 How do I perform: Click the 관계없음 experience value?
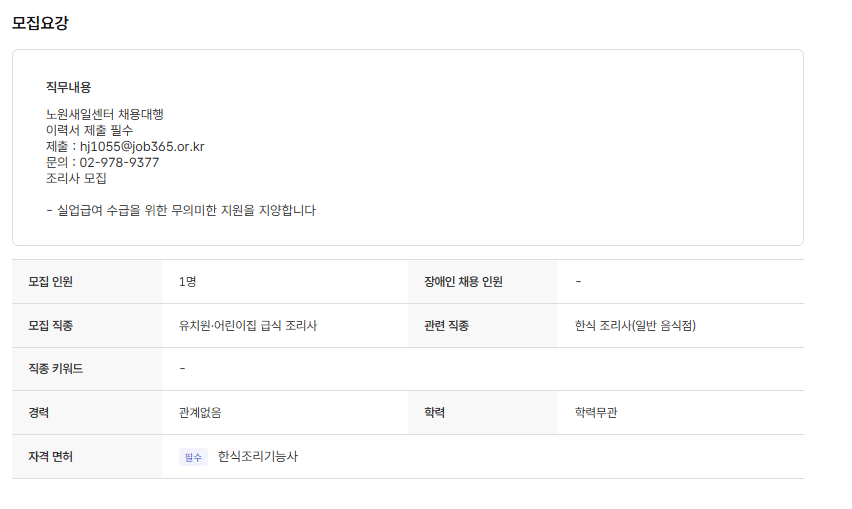(x=201, y=413)
